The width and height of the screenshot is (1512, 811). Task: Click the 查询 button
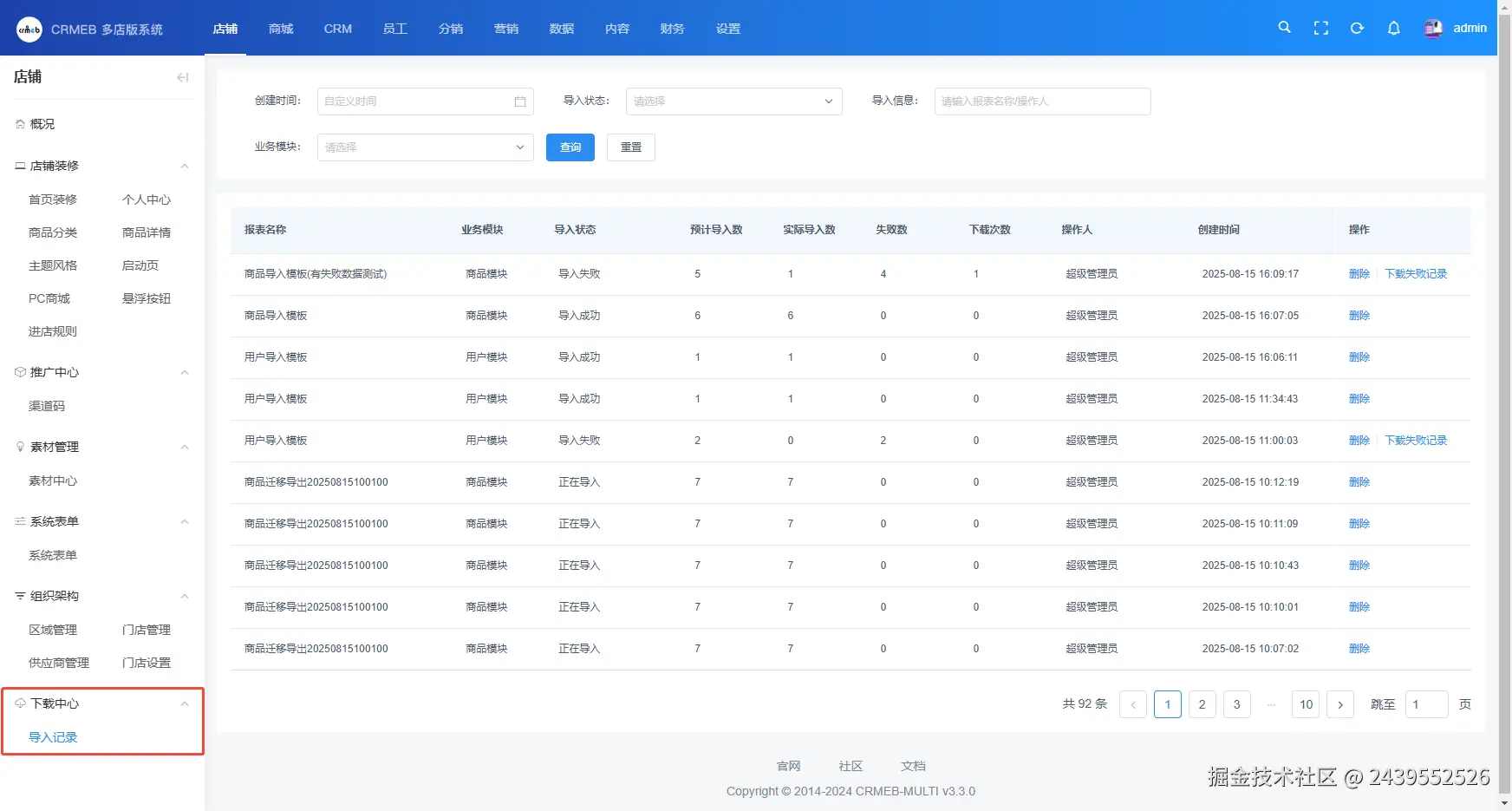(570, 147)
